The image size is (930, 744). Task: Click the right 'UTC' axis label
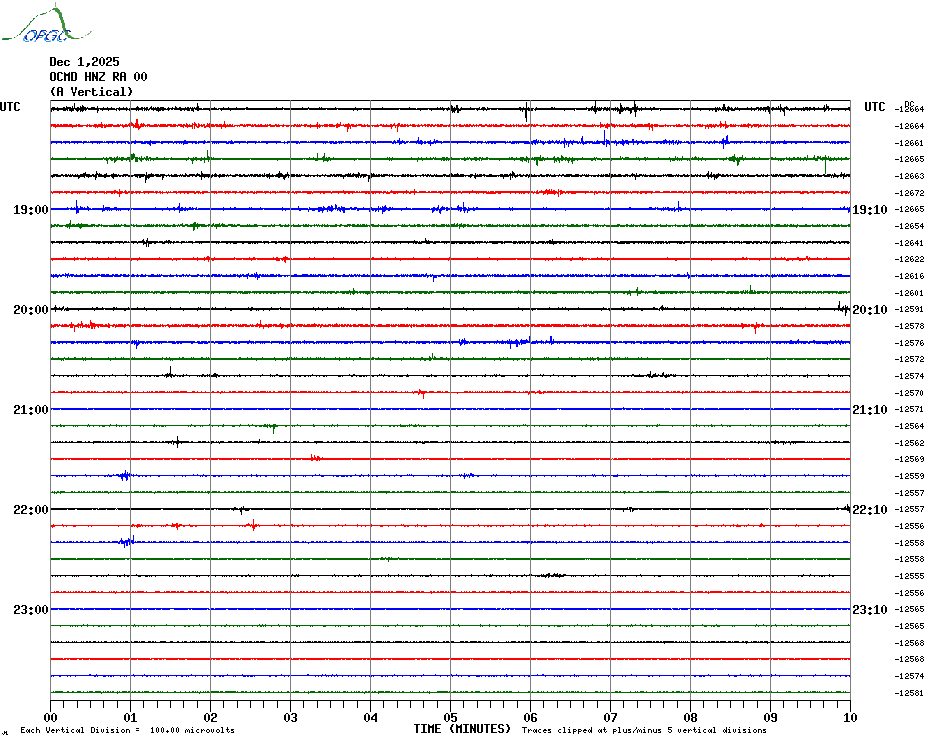point(874,107)
